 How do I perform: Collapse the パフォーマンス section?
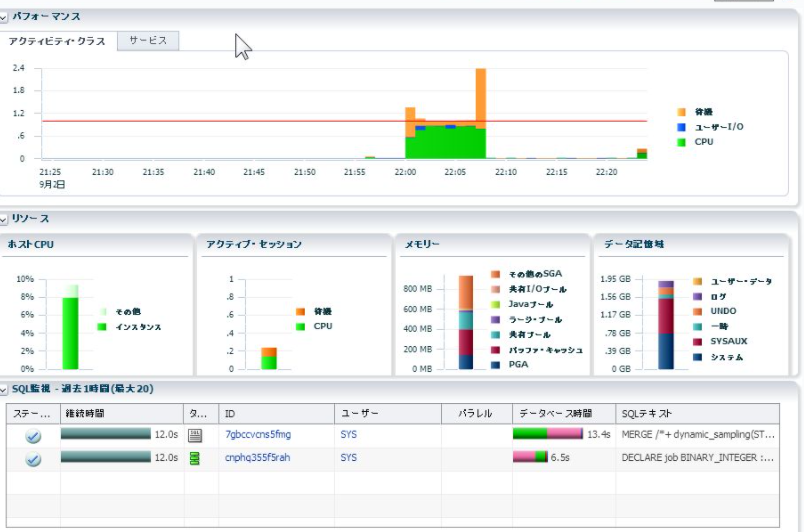click(x=4, y=17)
